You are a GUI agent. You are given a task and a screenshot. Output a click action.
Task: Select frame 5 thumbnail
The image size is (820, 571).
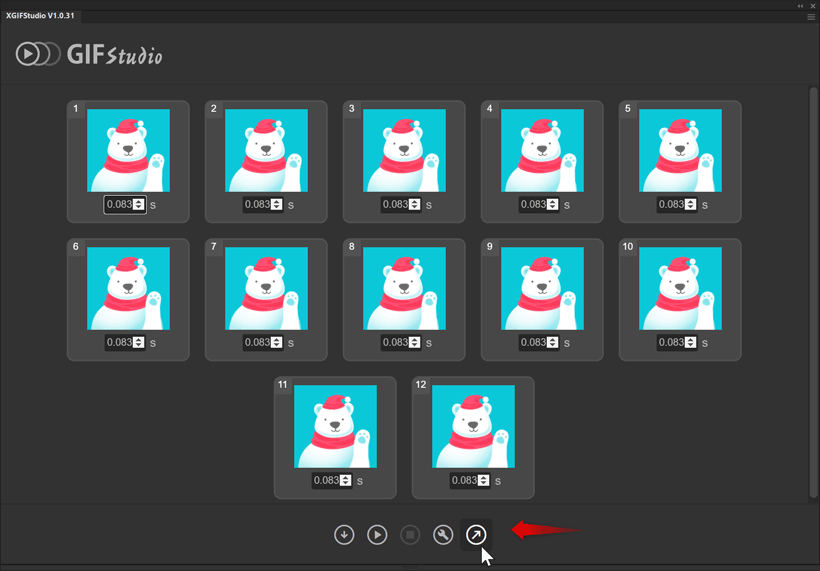680,151
